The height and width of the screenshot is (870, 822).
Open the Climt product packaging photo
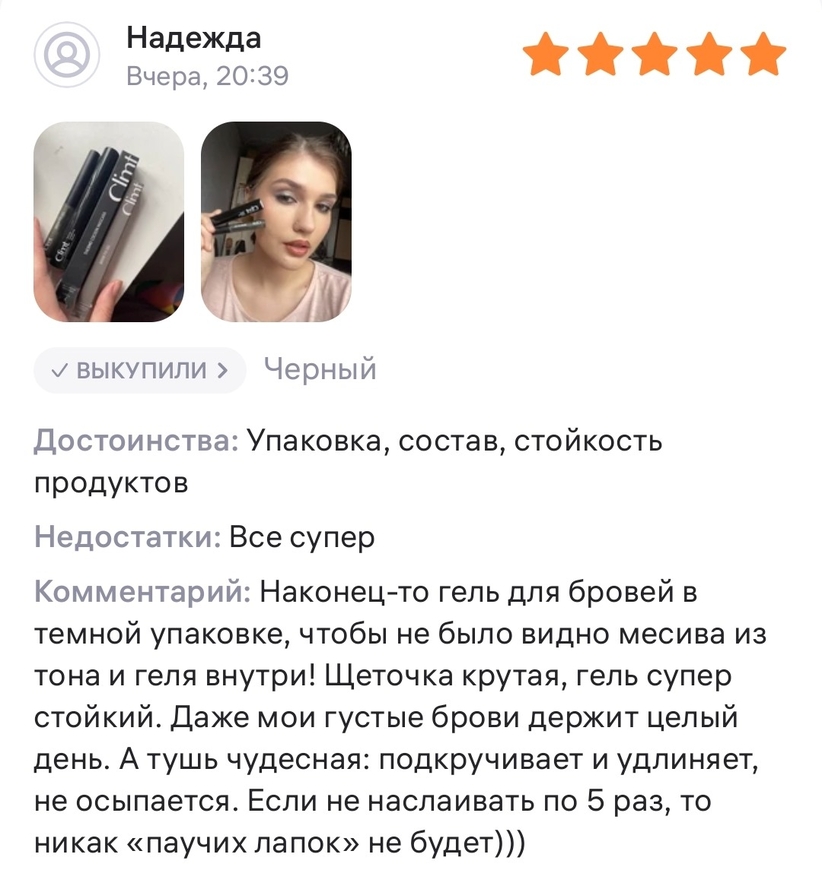(x=109, y=222)
